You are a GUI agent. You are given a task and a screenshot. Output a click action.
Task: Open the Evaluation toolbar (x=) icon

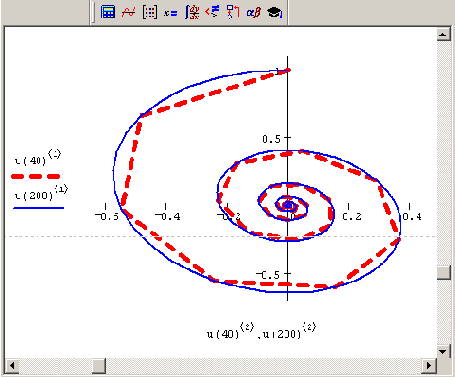[x=171, y=13]
